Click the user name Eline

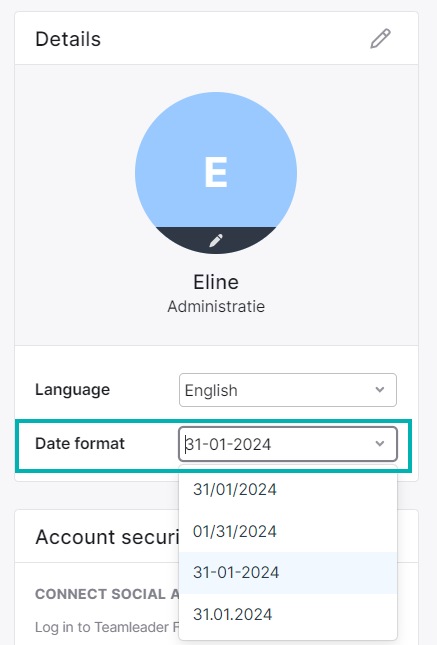(x=216, y=282)
